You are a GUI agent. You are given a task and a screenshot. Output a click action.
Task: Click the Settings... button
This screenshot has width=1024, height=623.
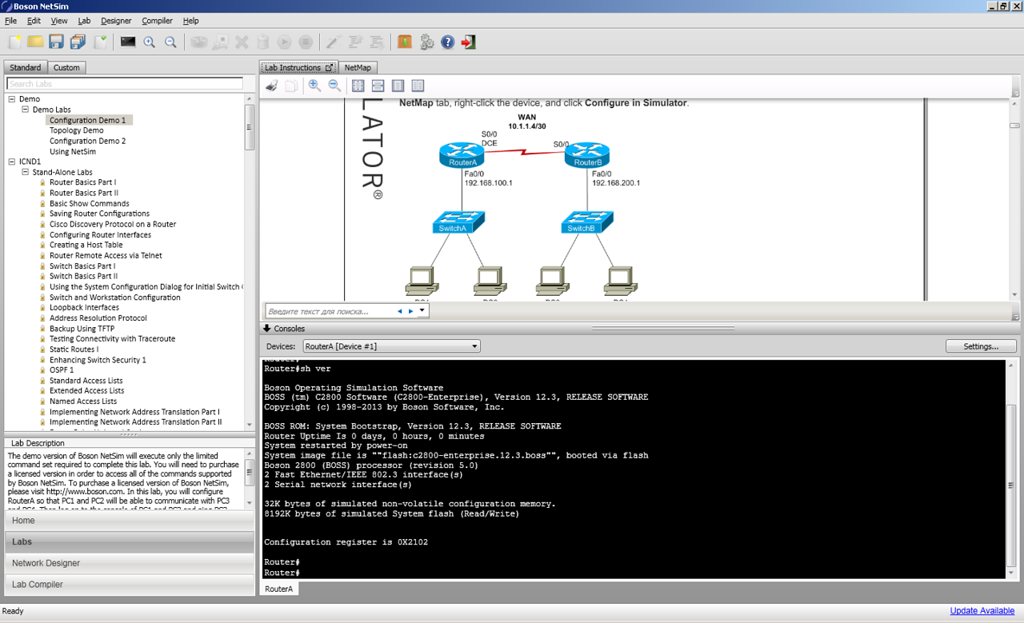click(x=980, y=346)
